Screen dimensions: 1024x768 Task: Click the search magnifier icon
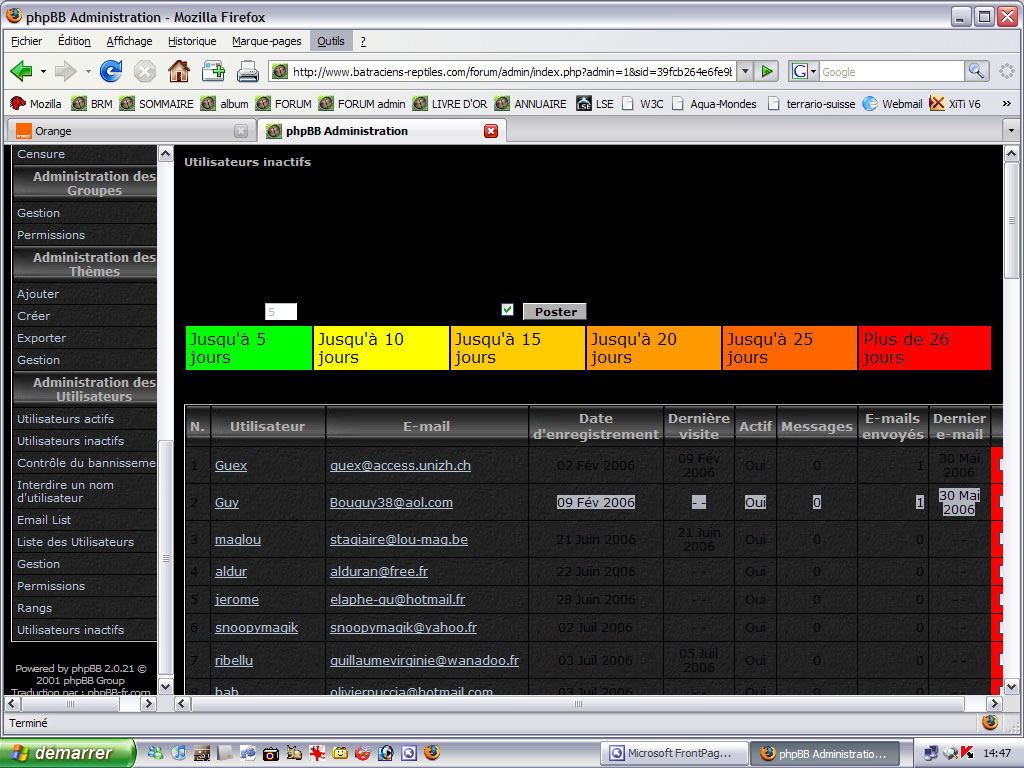coord(976,71)
